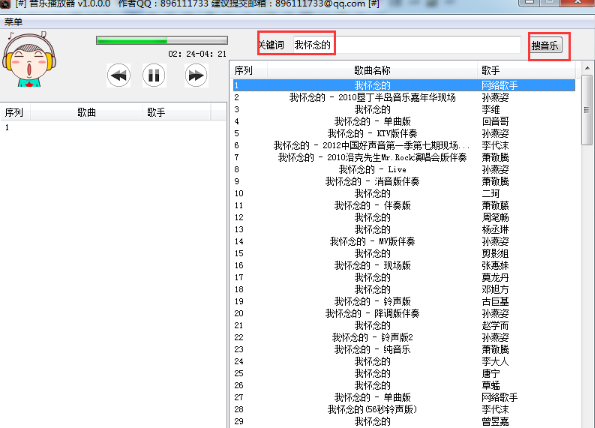
Task: Select row 18 song by 邓旭方
Action: [x=404, y=290]
